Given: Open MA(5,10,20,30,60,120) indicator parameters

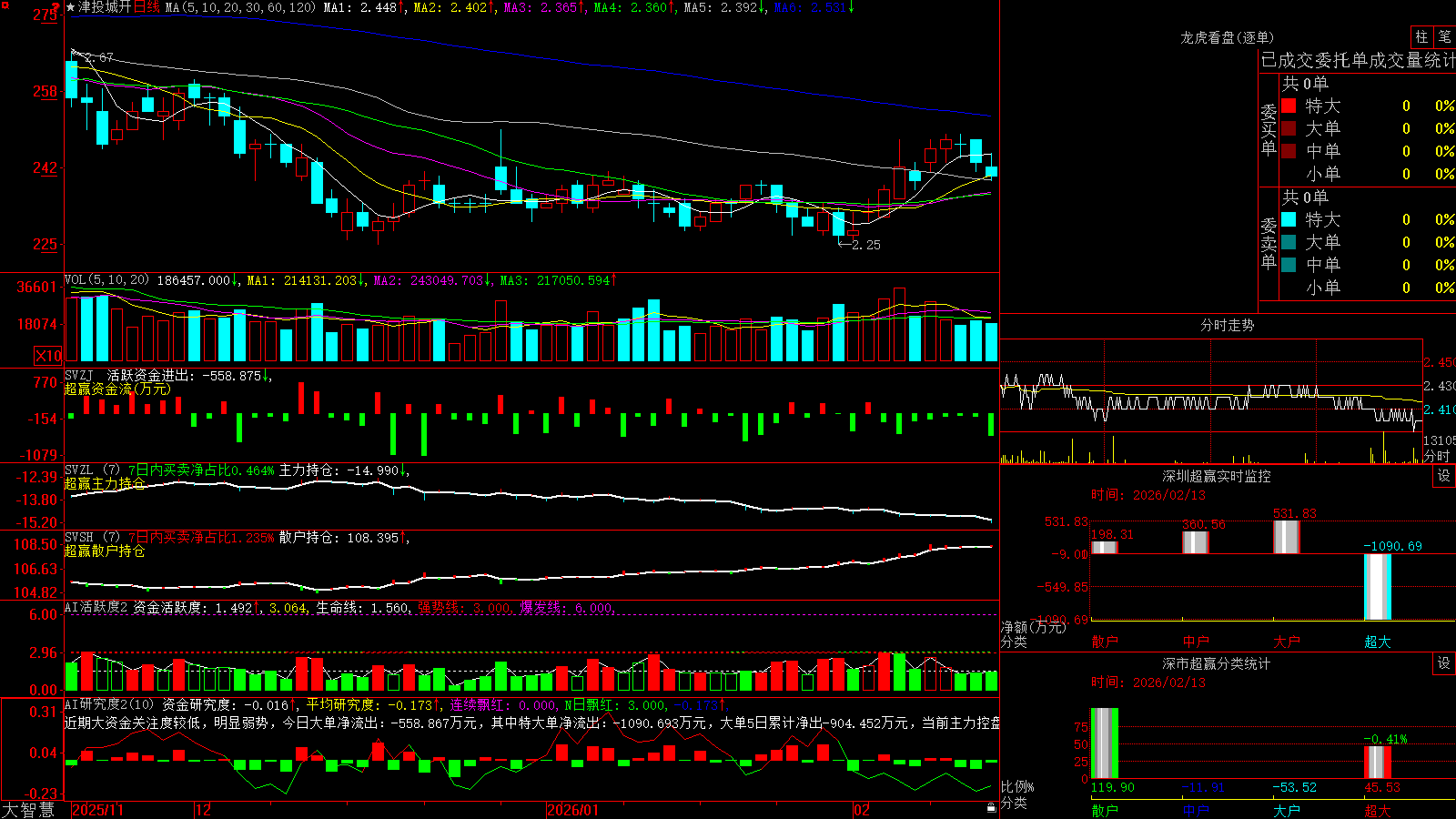Looking at the screenshot, I should 241,7.
